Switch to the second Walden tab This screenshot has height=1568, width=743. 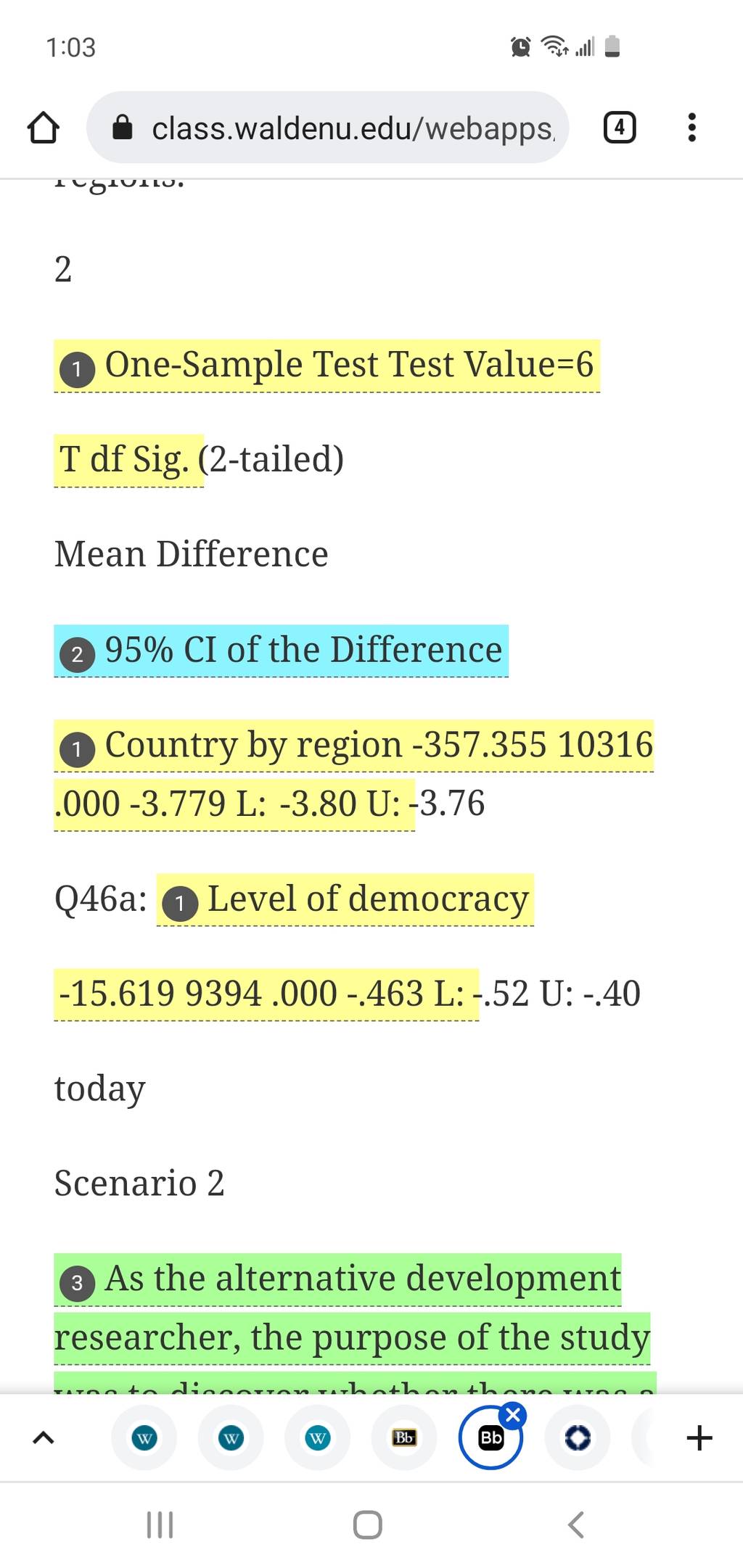231,1437
